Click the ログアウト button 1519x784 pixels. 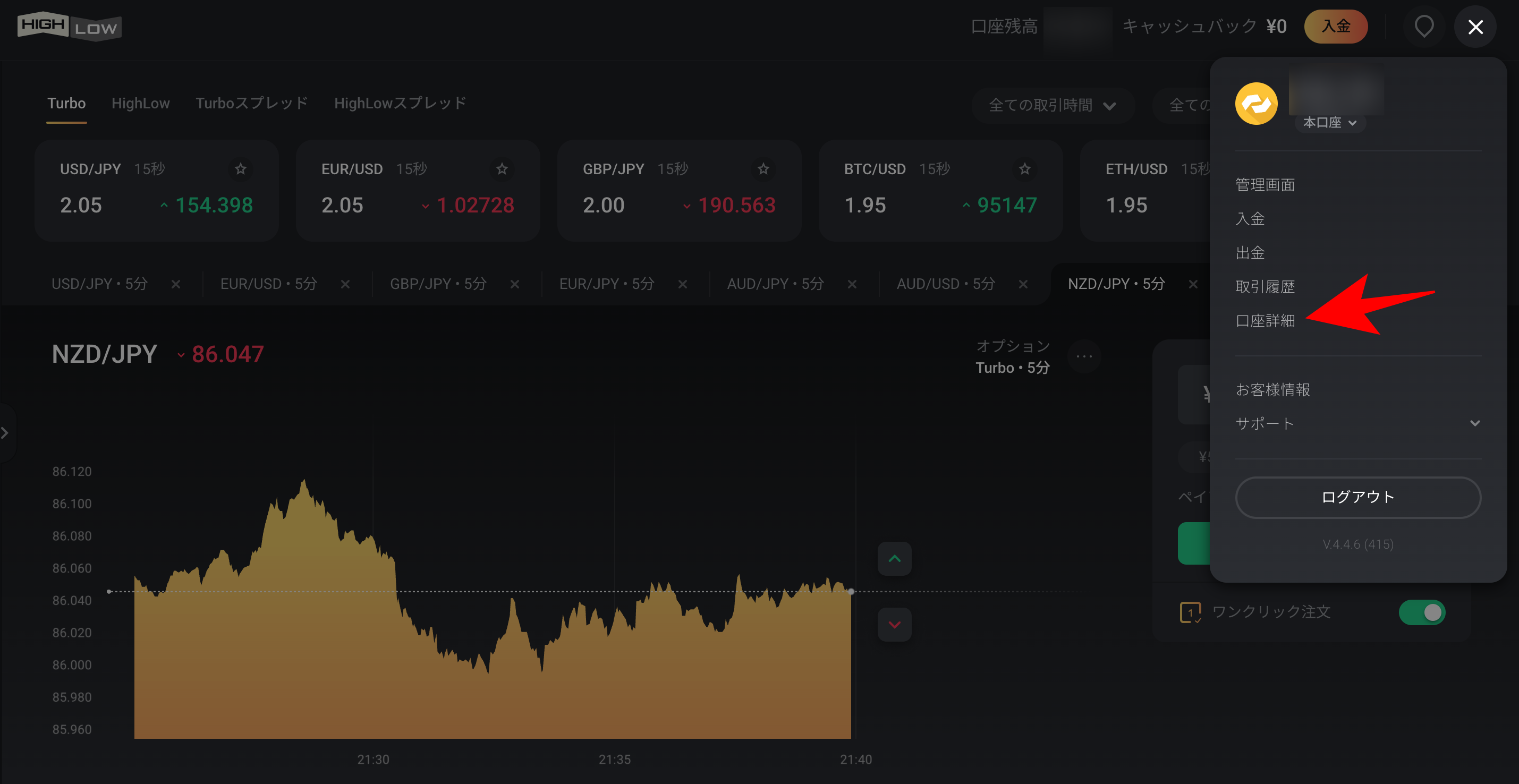(1358, 498)
